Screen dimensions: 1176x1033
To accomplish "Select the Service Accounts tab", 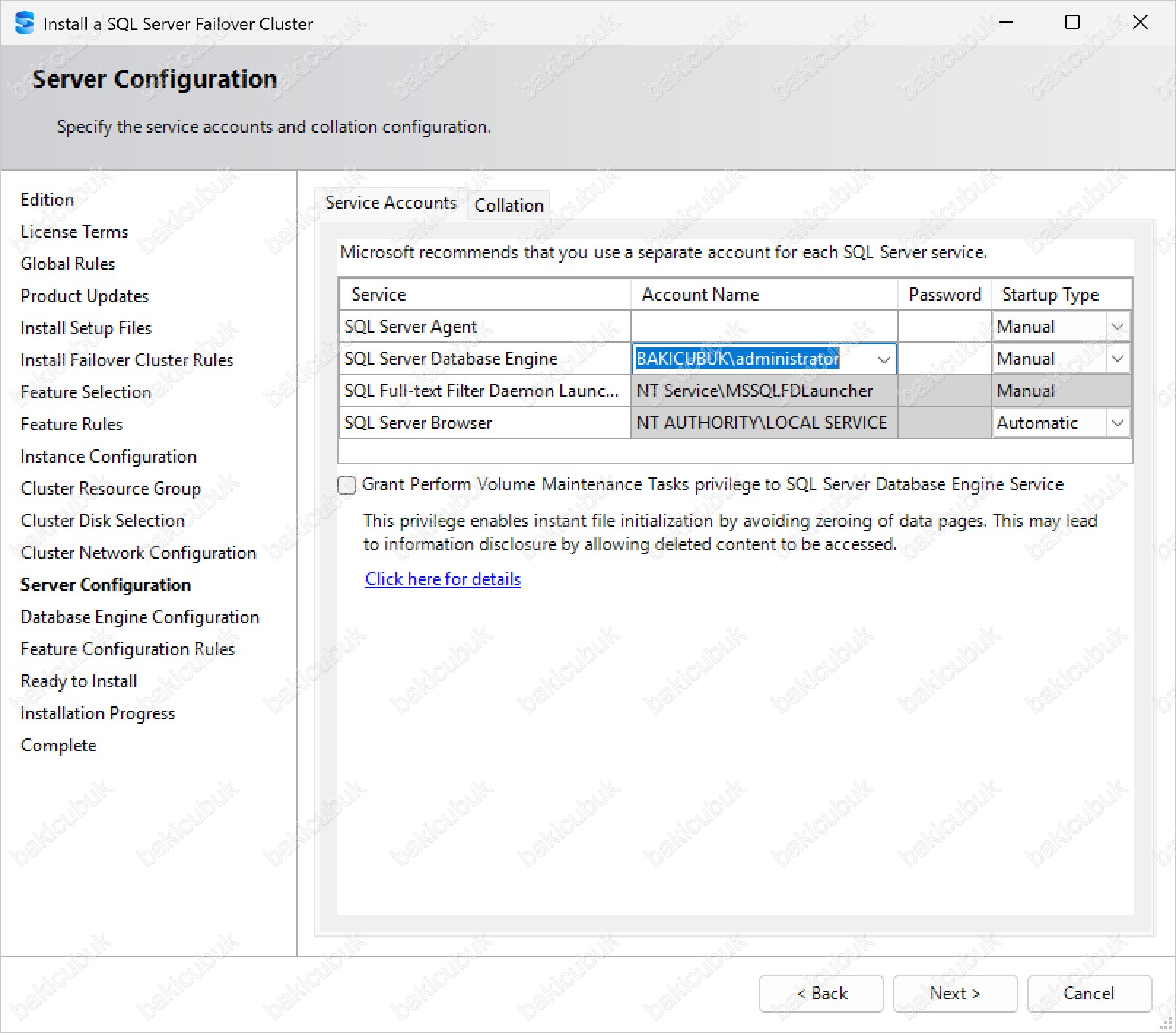I will pyautogui.click(x=390, y=203).
